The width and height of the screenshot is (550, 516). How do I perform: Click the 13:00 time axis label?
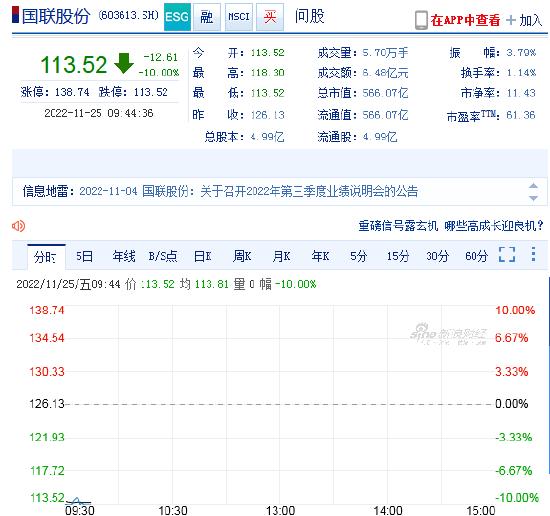point(280,510)
